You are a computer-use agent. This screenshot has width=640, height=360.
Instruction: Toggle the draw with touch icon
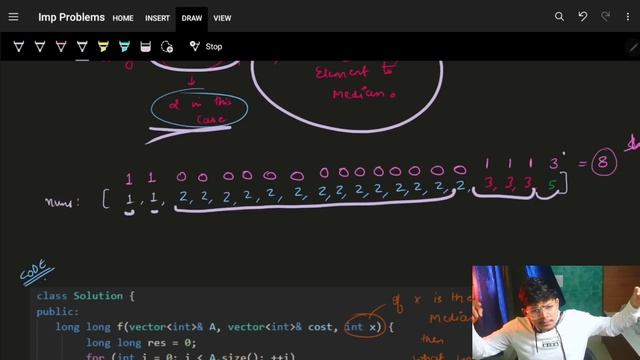click(x=195, y=46)
